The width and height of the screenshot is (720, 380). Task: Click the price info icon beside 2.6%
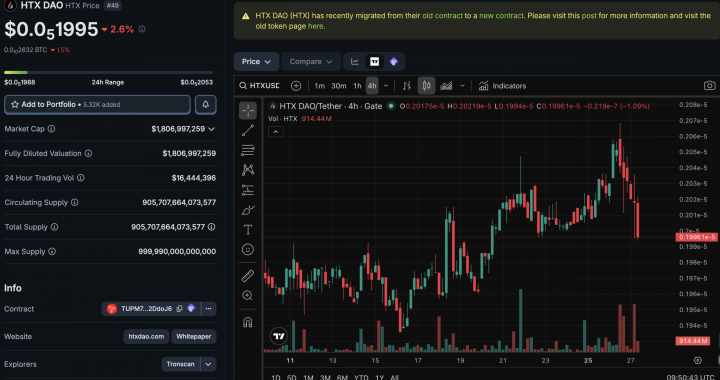coord(142,29)
